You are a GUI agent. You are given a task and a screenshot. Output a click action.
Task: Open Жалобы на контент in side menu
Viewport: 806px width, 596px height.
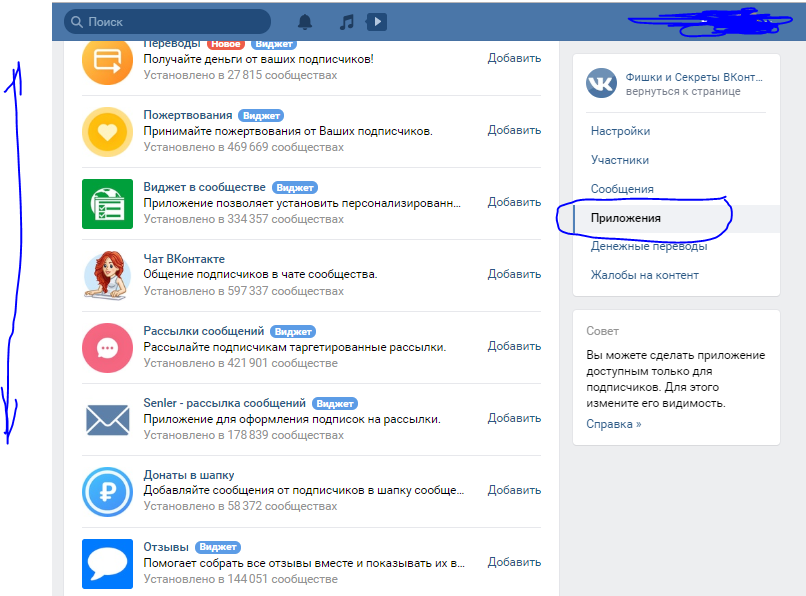(x=645, y=275)
